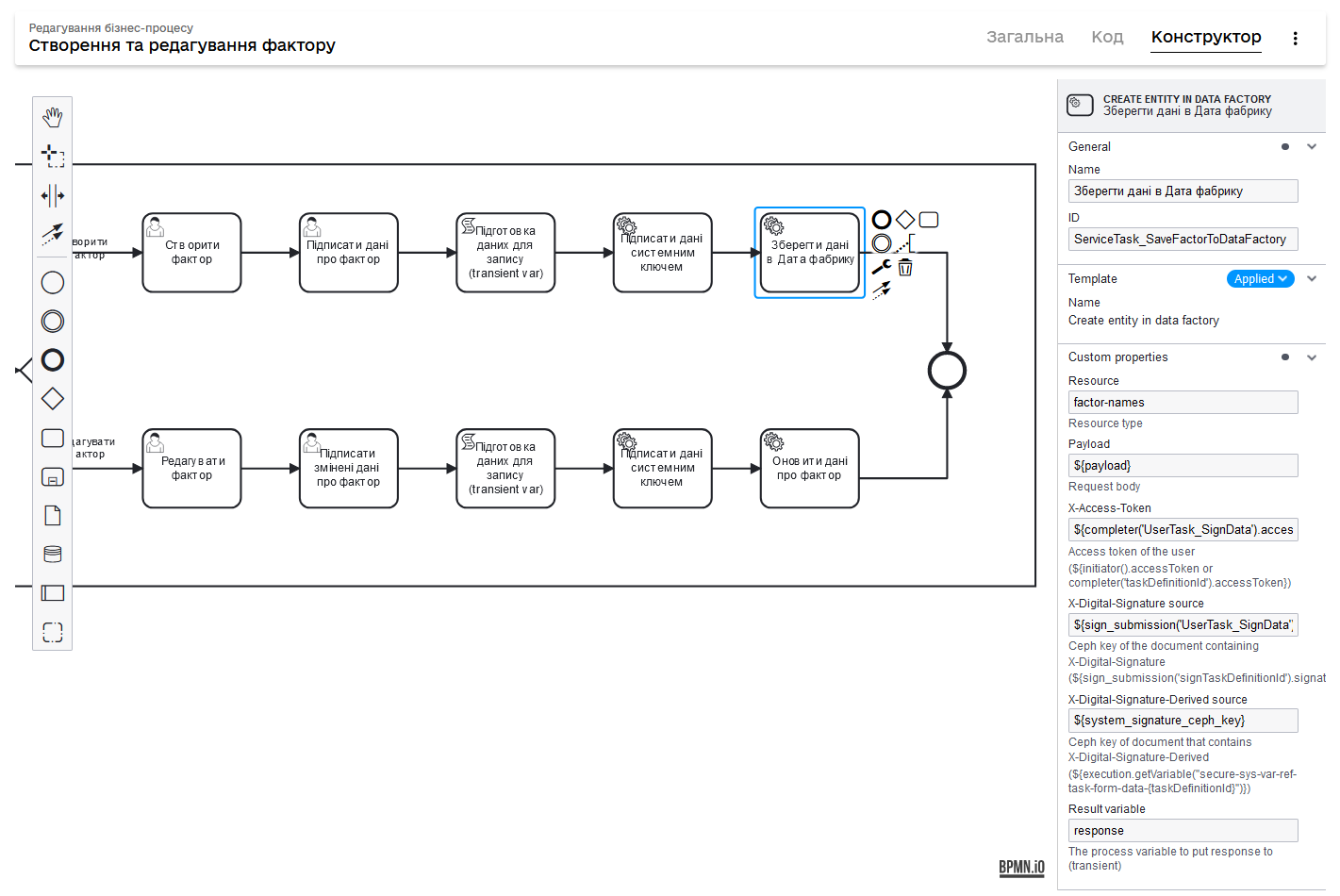Click the Resource input field
Image resolution: width=1340 pixels, height=896 pixels.
[1183, 403]
